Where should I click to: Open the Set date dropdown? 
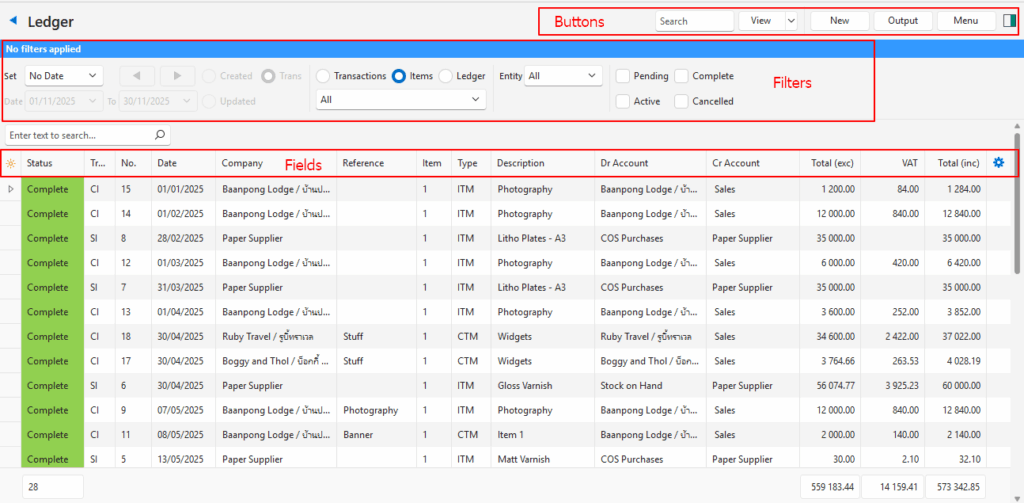pyautogui.click(x=64, y=76)
